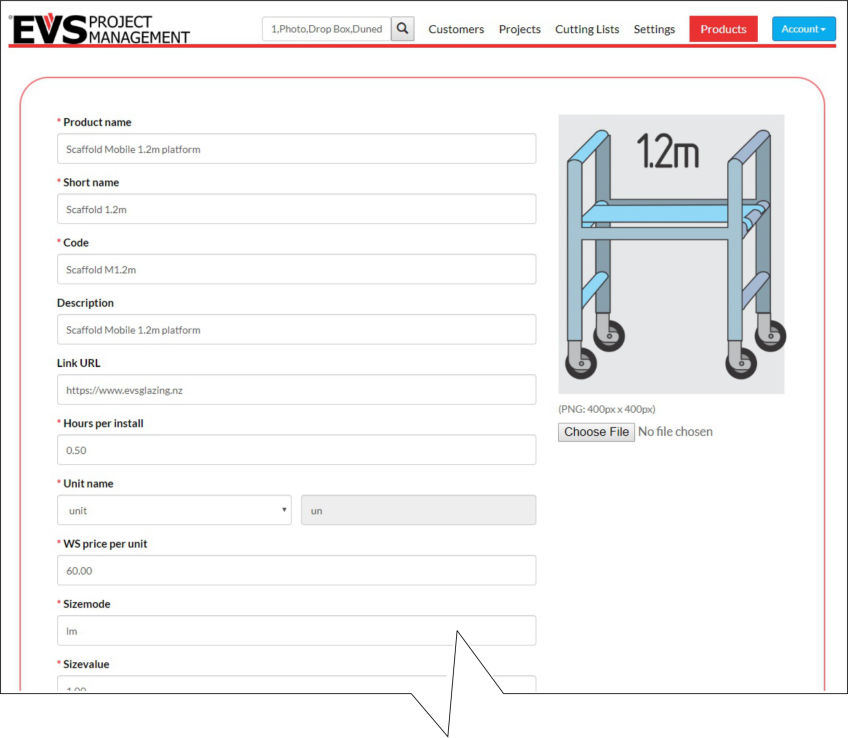This screenshot has height=738, width=848.
Task: Click the red Products button
Action: [x=723, y=29]
